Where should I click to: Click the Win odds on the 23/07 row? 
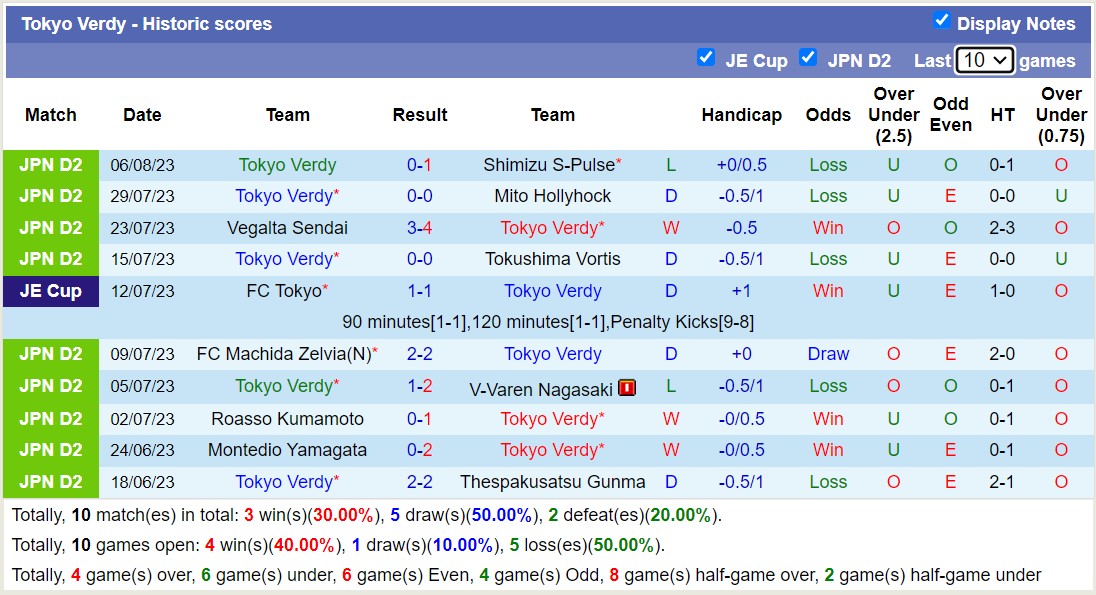pyautogui.click(x=828, y=227)
